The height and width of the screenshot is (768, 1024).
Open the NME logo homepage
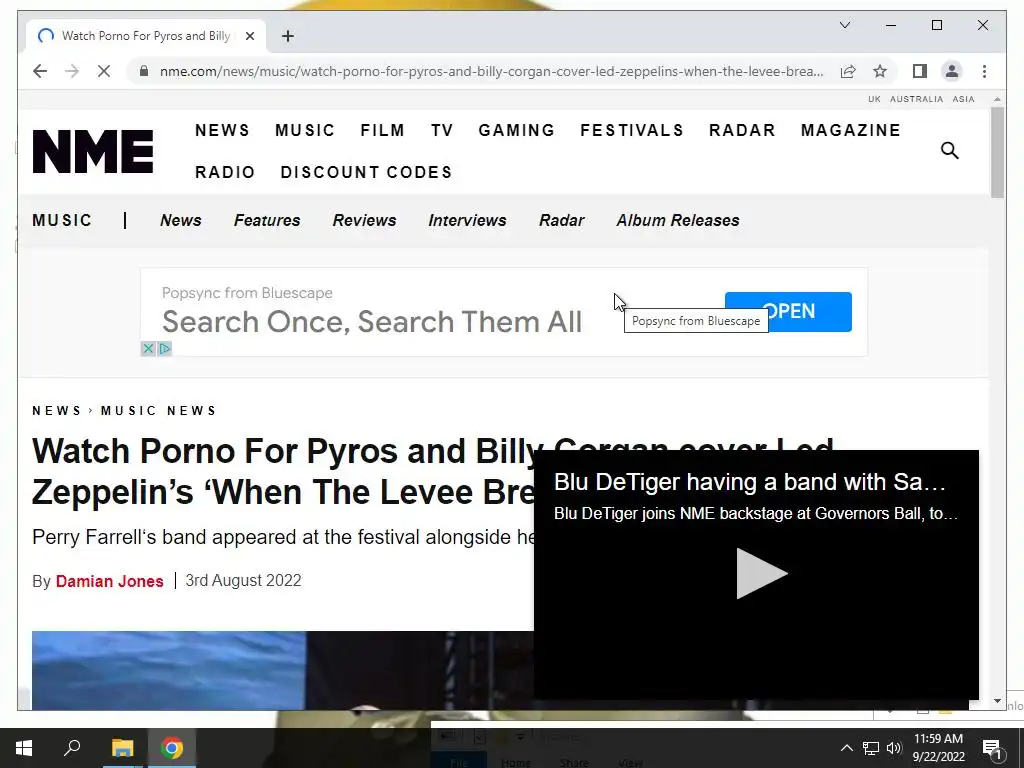point(93,152)
